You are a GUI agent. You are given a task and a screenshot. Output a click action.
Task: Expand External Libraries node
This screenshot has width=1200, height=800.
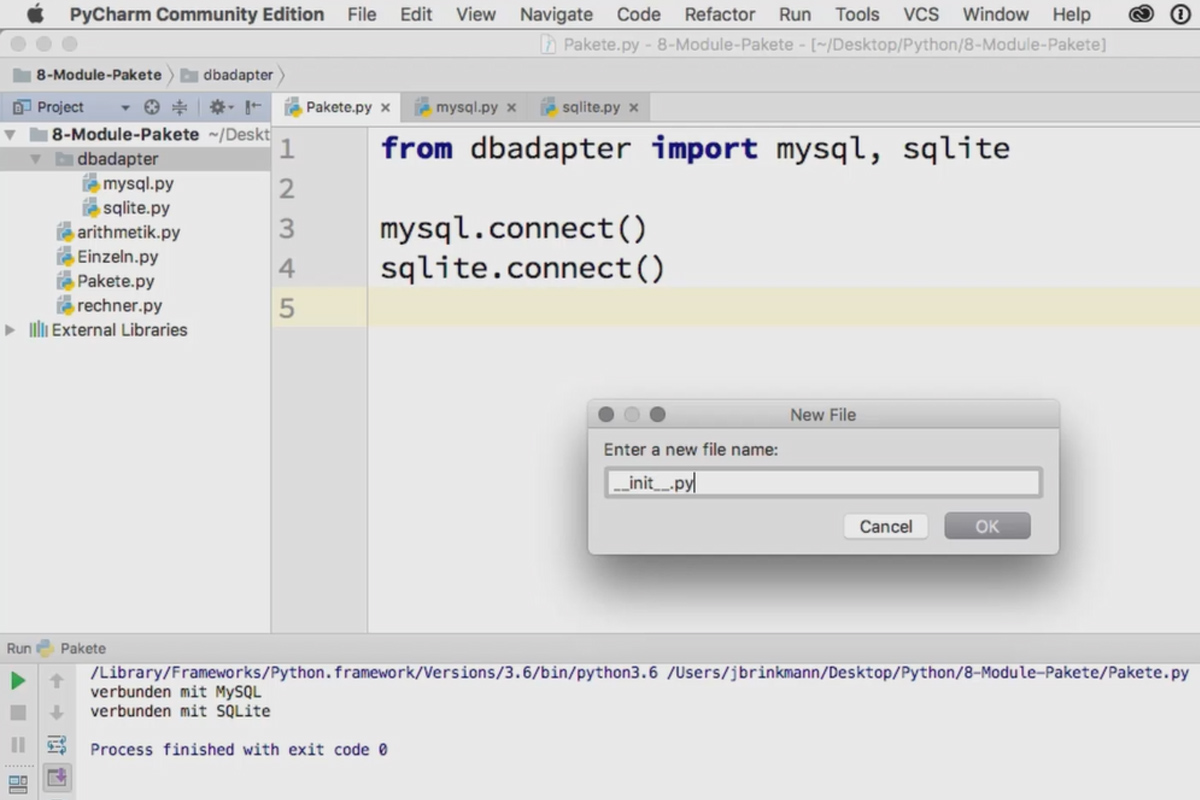11,330
